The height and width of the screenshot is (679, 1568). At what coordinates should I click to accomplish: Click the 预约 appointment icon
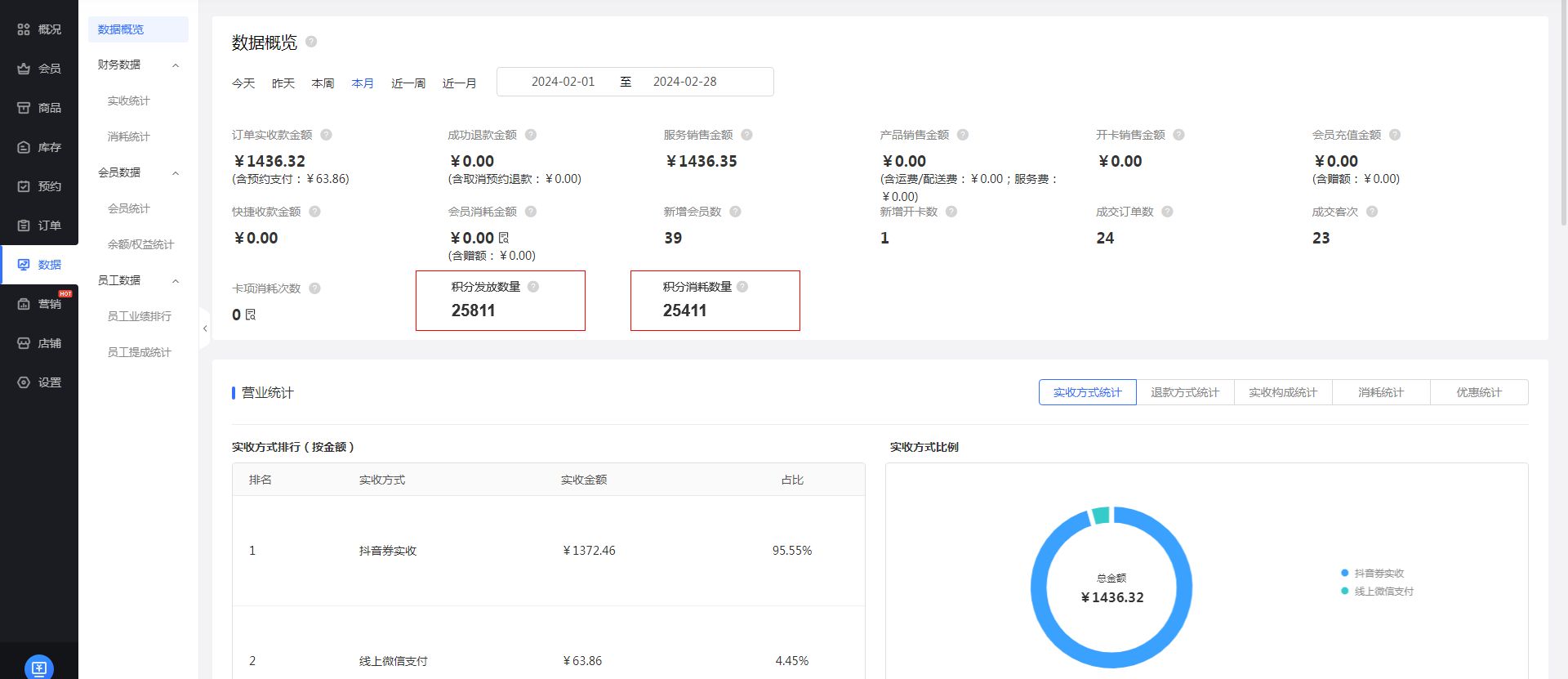[24, 186]
